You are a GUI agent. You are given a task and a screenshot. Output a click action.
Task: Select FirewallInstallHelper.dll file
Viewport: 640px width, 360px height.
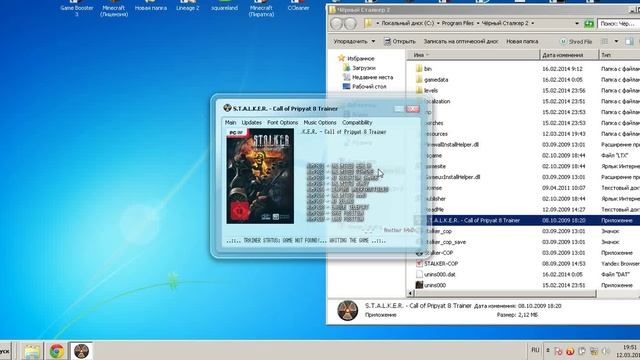click(x=452, y=144)
